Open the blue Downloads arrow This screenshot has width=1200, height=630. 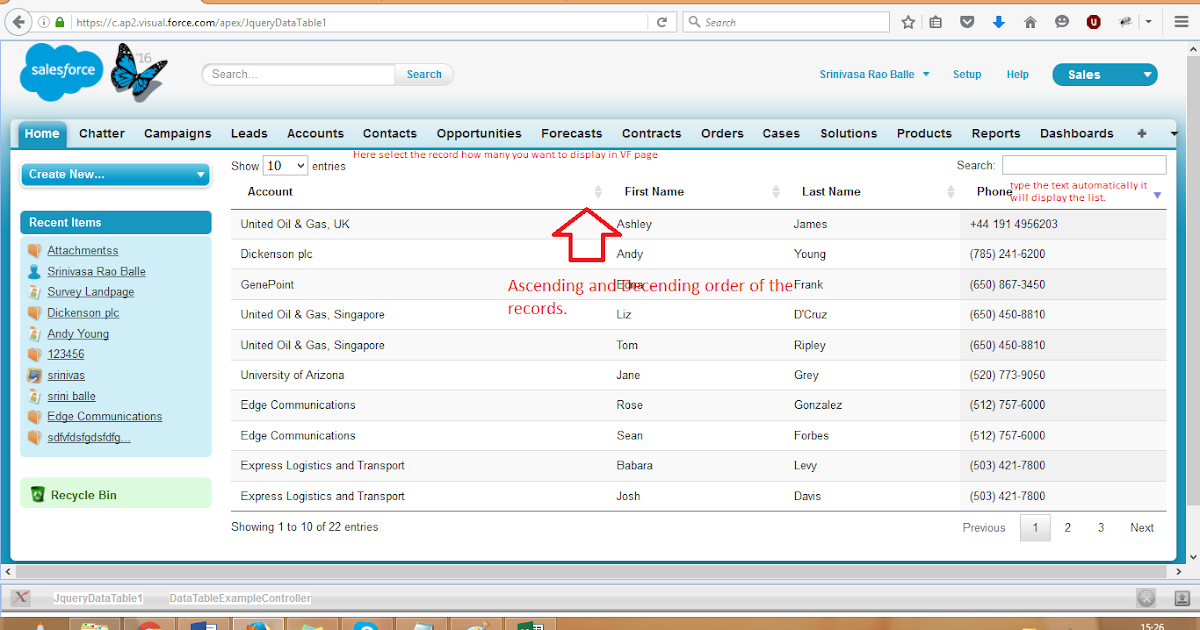[998, 21]
